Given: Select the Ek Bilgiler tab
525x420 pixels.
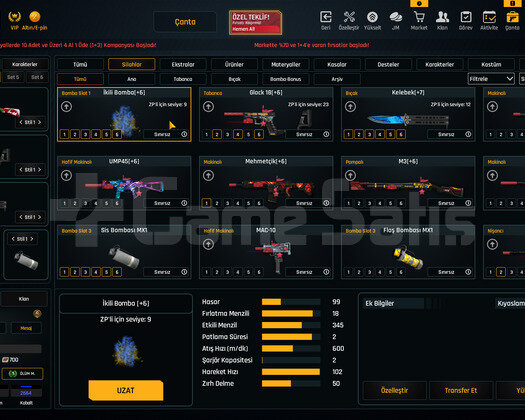Looking at the screenshot, I should 393,303.
